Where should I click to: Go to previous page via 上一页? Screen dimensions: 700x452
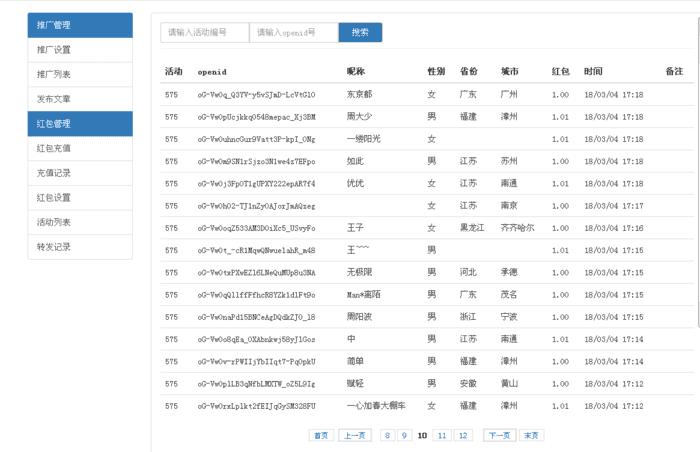pos(355,435)
